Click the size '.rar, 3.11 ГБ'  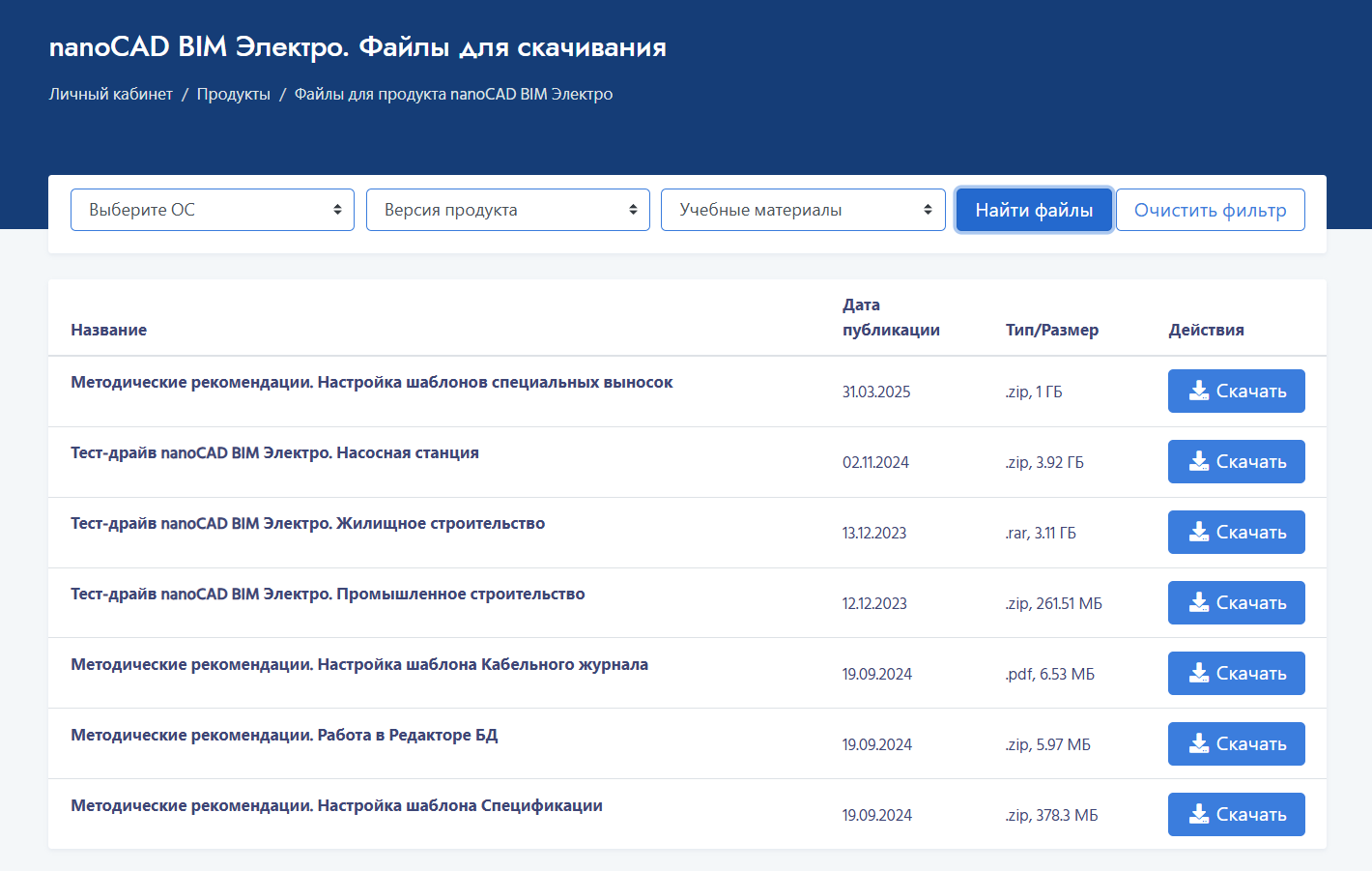click(1041, 533)
